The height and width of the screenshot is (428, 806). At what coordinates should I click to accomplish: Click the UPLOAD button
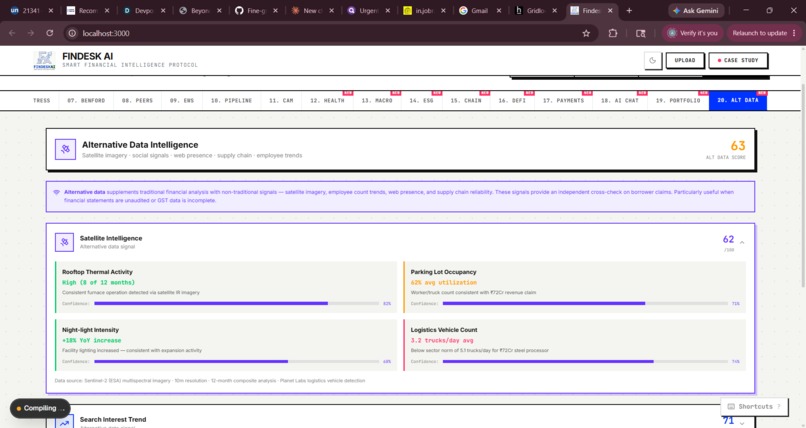[685, 61]
